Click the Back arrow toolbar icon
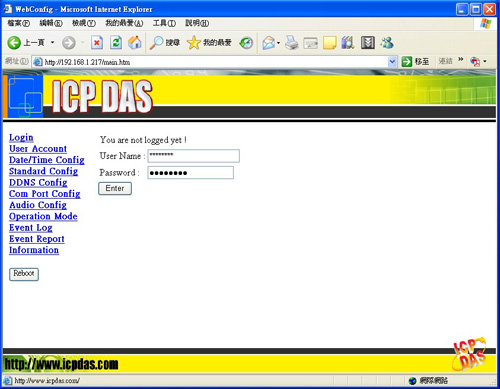This screenshot has width=500, height=389. pos(14,43)
